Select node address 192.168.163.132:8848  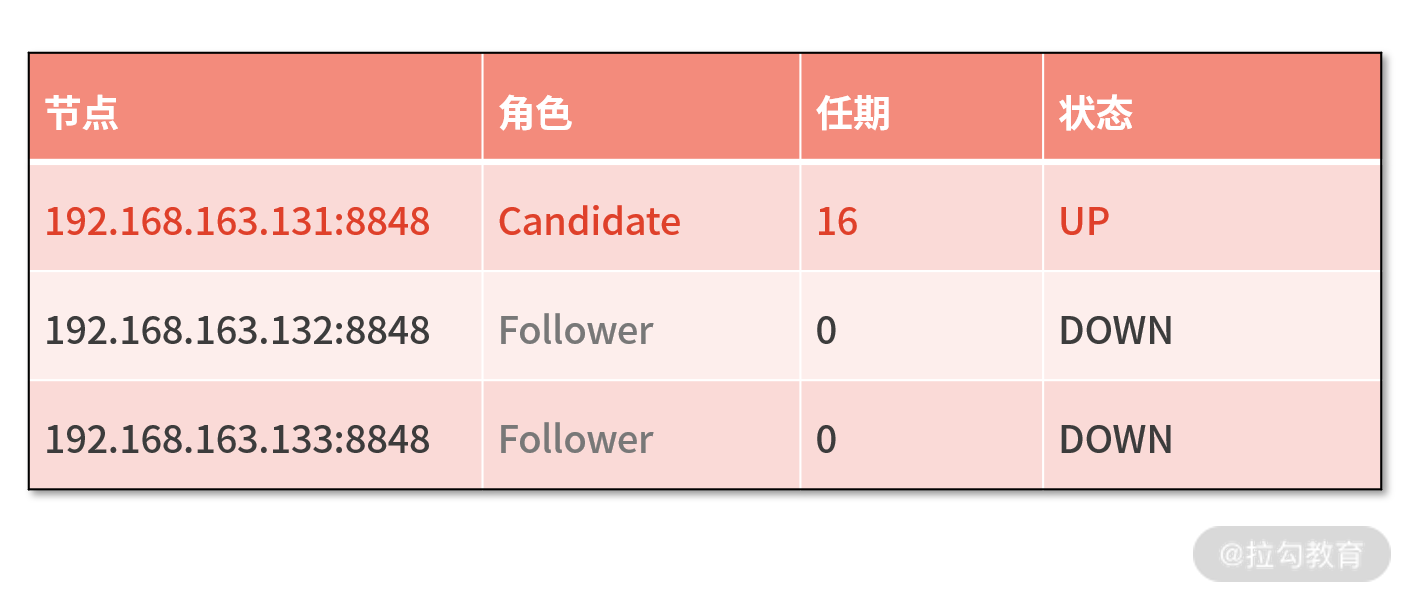point(237,330)
